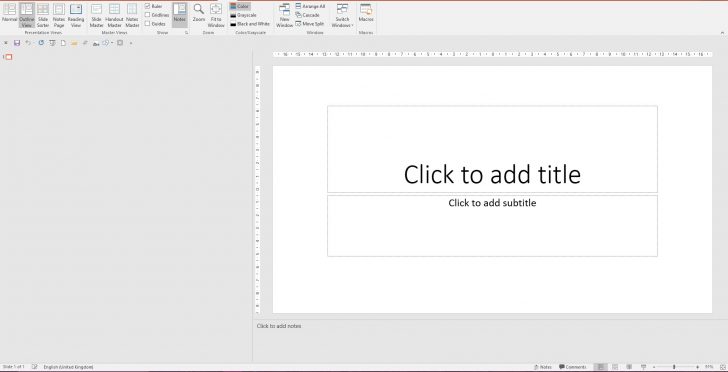Open the Handout Master view
Viewport: 728px width, 372px height.
point(114,15)
